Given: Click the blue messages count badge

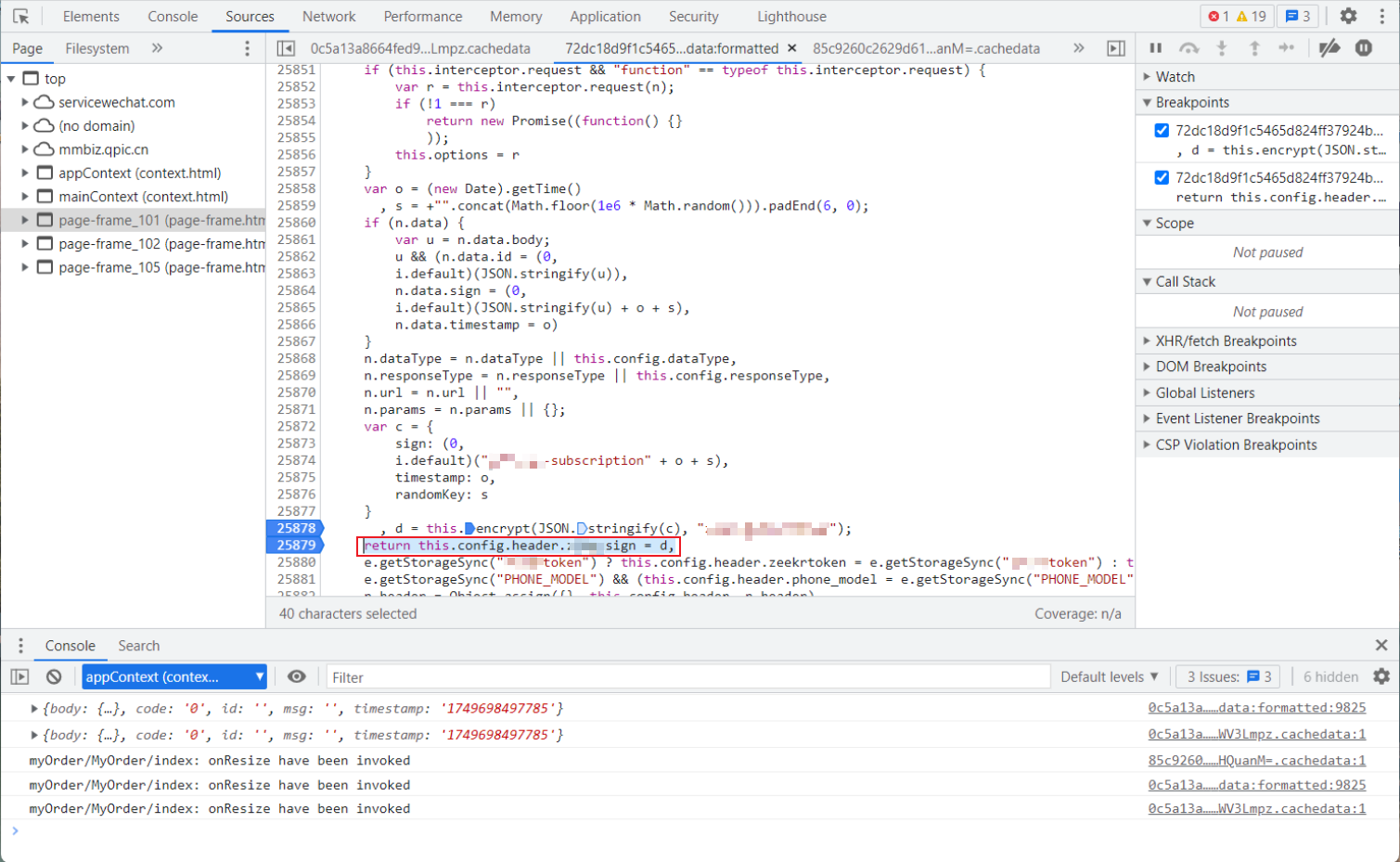Looking at the screenshot, I should click(1298, 16).
